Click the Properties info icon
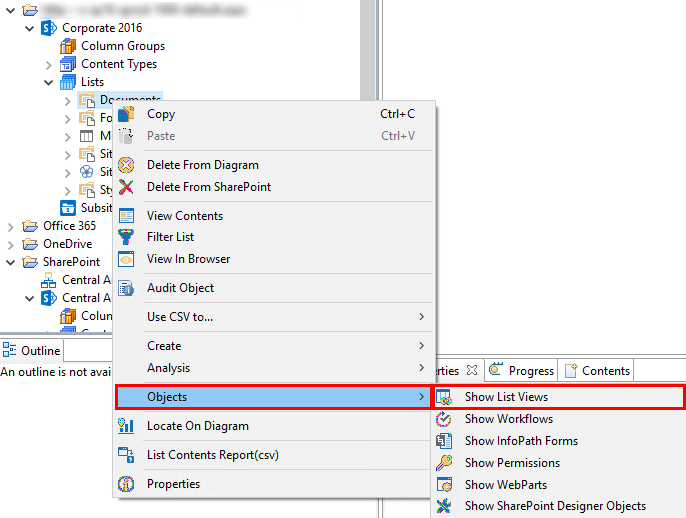Screen dimensions: 686x518 coord(126,484)
